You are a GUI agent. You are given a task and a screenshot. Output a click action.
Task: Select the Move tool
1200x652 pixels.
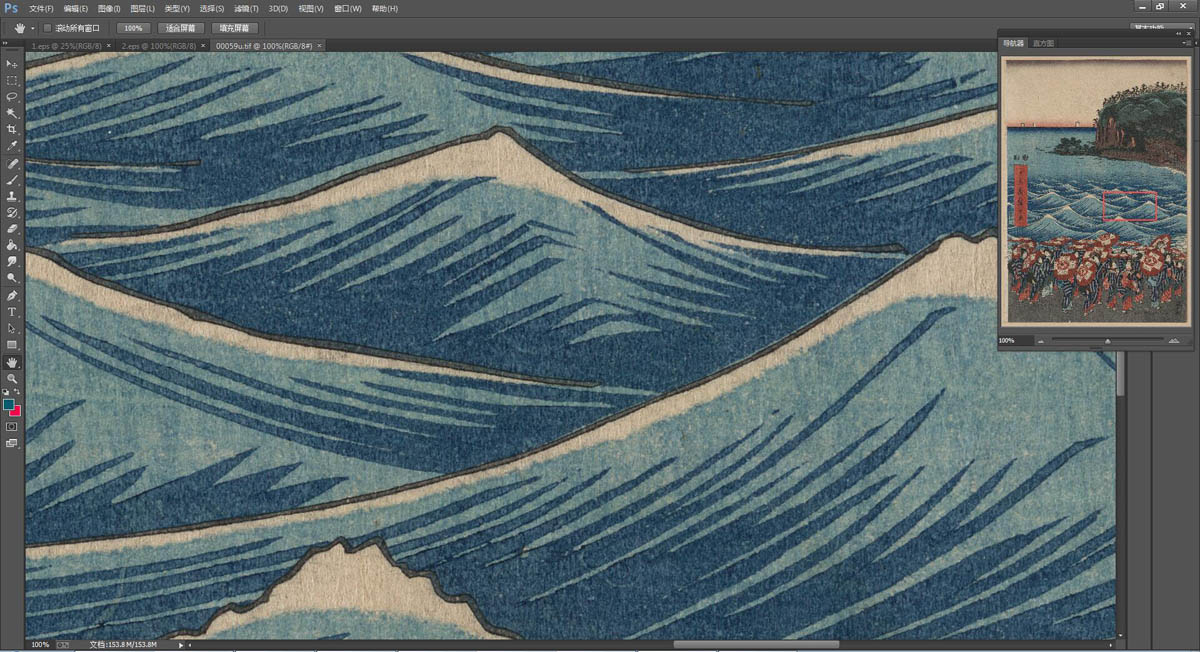(12, 63)
